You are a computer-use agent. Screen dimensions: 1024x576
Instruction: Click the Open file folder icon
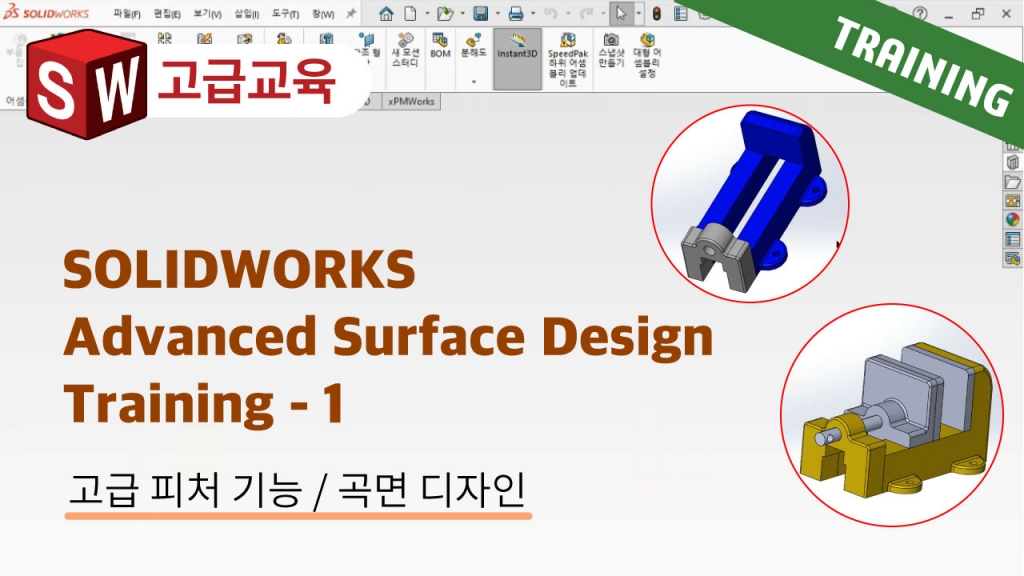445,13
